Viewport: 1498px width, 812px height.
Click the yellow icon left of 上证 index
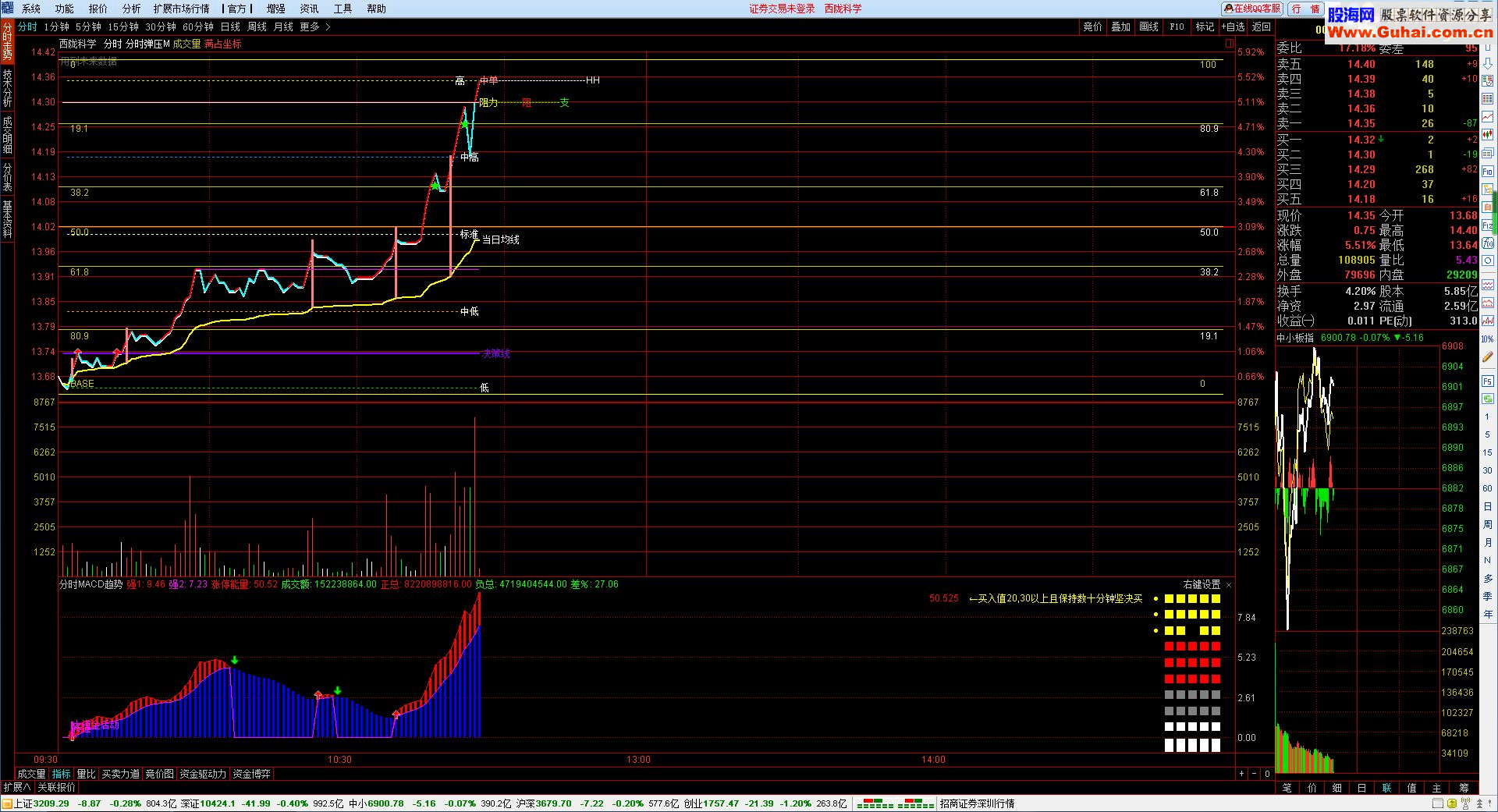pyautogui.click(x=8, y=803)
